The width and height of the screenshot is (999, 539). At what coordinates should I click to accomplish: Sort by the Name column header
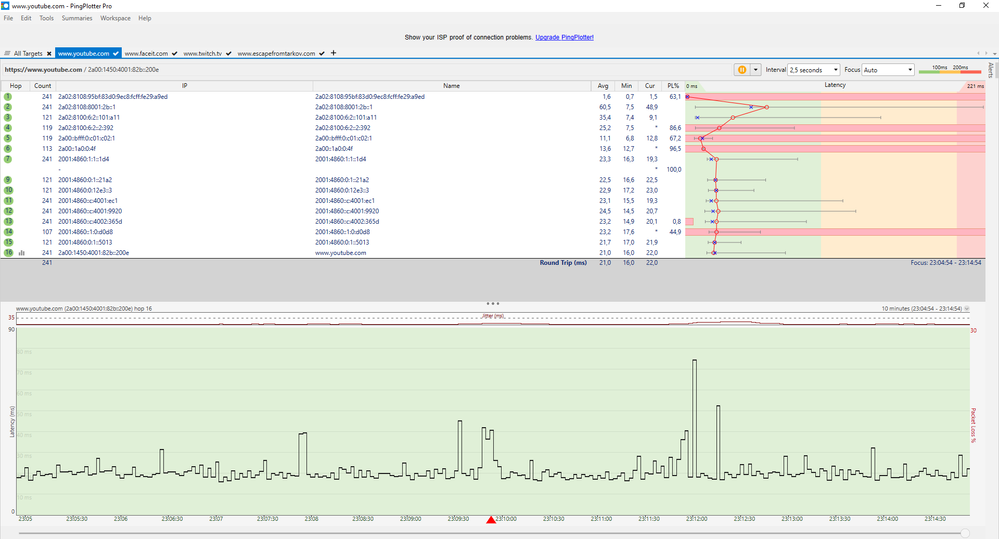[452, 85]
